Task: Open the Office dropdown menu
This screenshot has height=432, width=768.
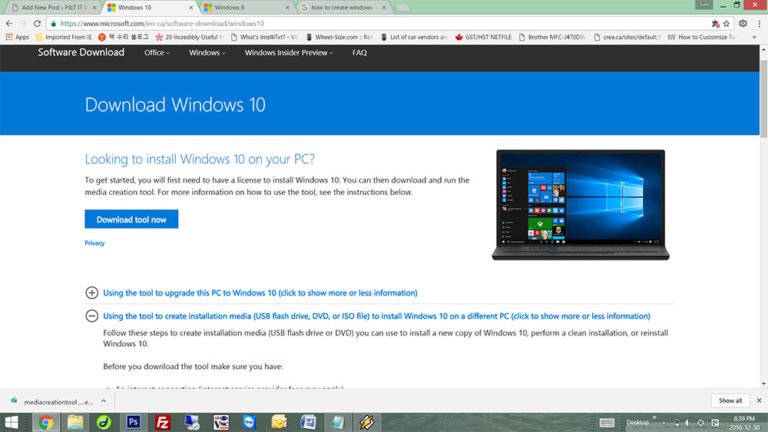Action: [x=157, y=53]
